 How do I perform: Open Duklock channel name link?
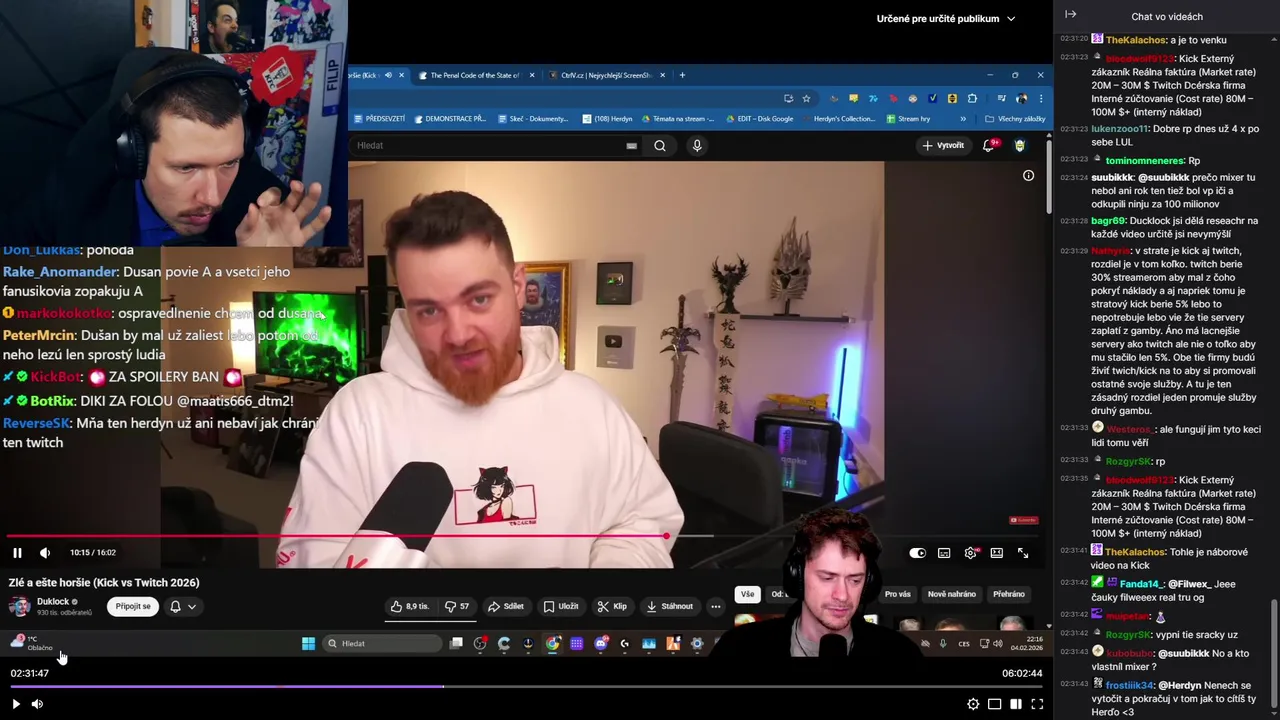pyautogui.click(x=53, y=601)
